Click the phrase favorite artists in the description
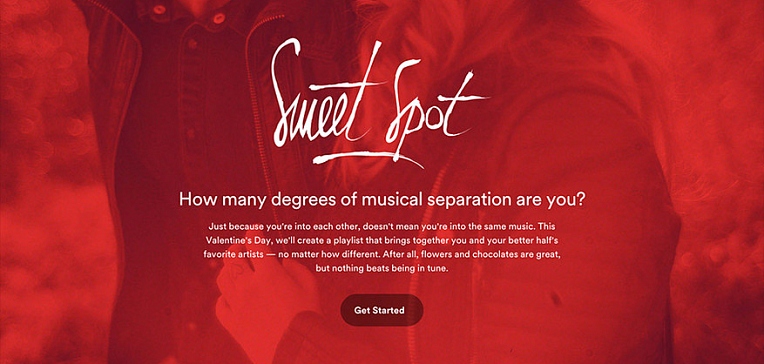 [234, 254]
